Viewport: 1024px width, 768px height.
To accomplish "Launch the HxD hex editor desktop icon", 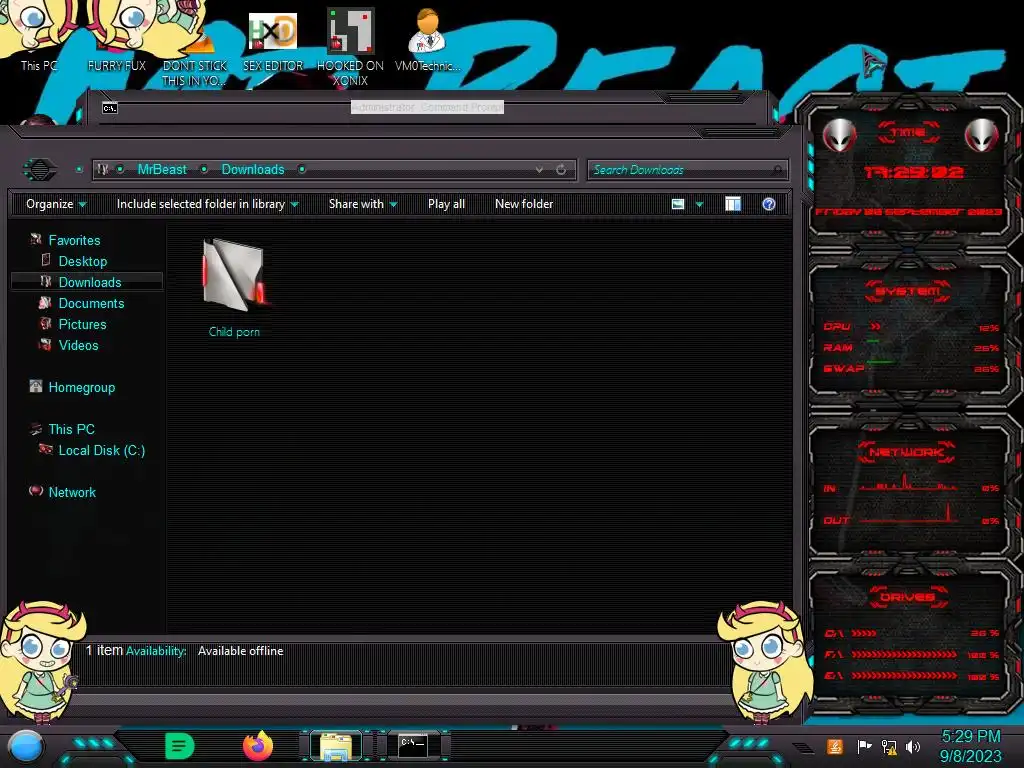I will (x=273, y=40).
